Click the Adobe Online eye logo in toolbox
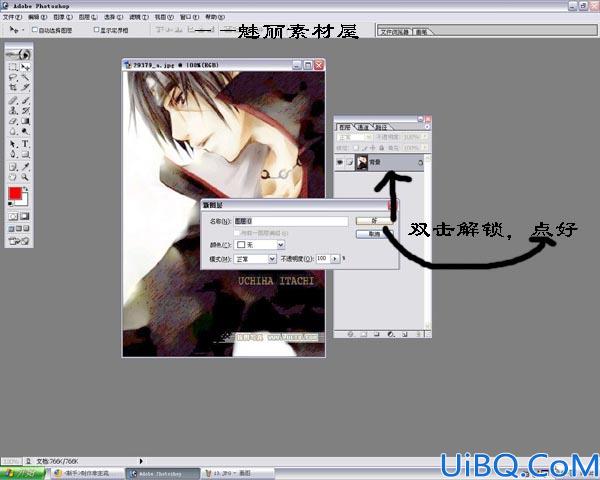Screen dimensions: 600x480 [x=19, y=54]
